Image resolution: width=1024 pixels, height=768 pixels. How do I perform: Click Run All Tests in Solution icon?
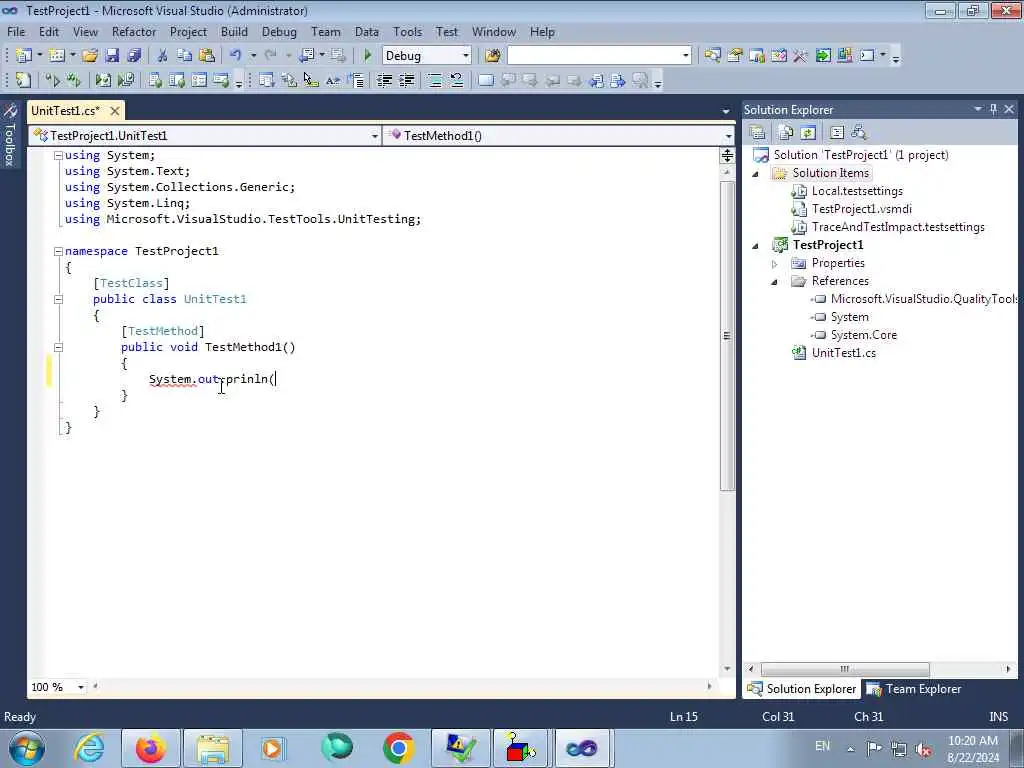point(73,80)
